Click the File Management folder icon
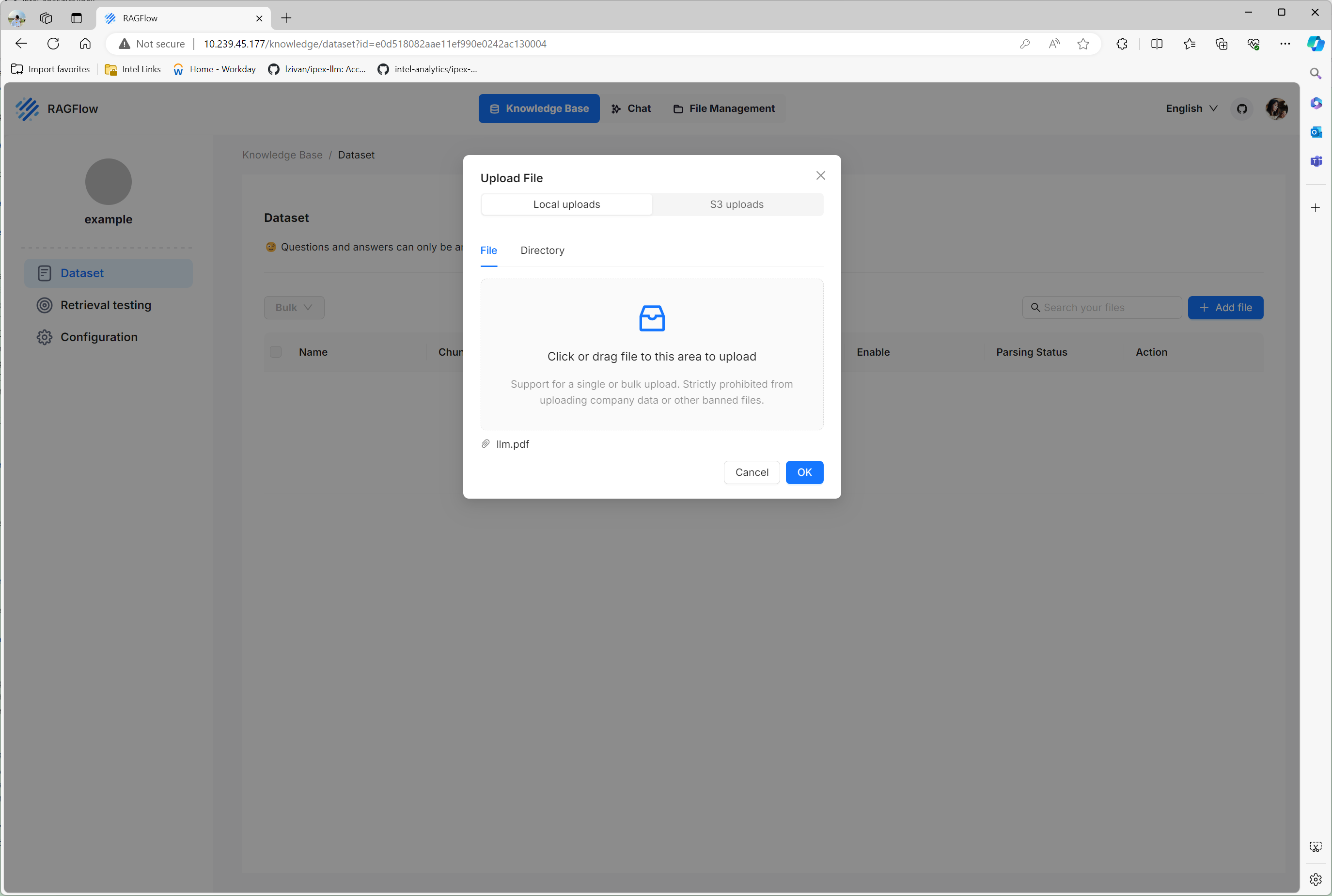The image size is (1332, 896). click(x=678, y=109)
